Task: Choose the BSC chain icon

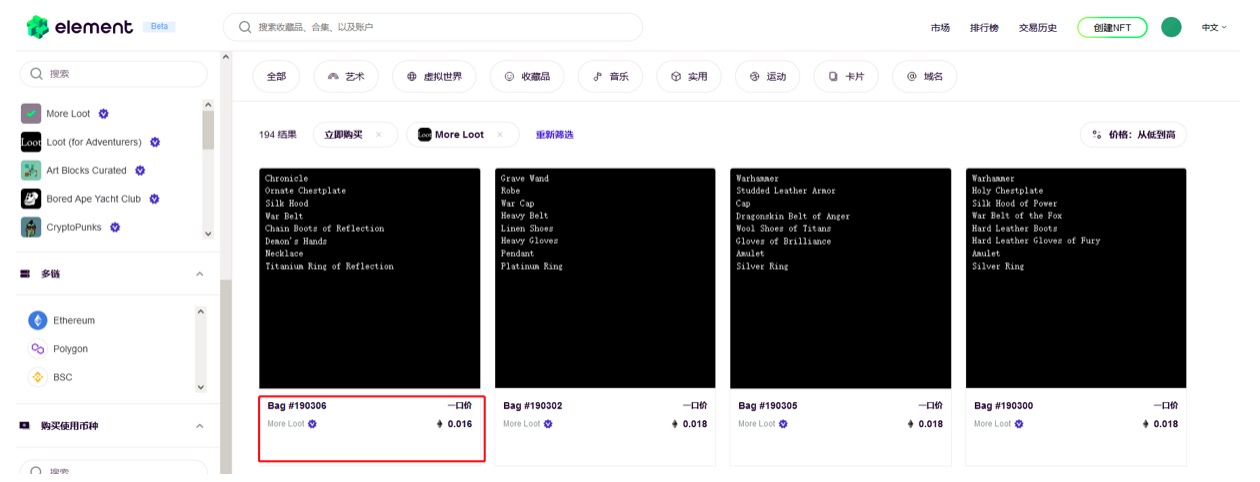Action: pos(38,377)
